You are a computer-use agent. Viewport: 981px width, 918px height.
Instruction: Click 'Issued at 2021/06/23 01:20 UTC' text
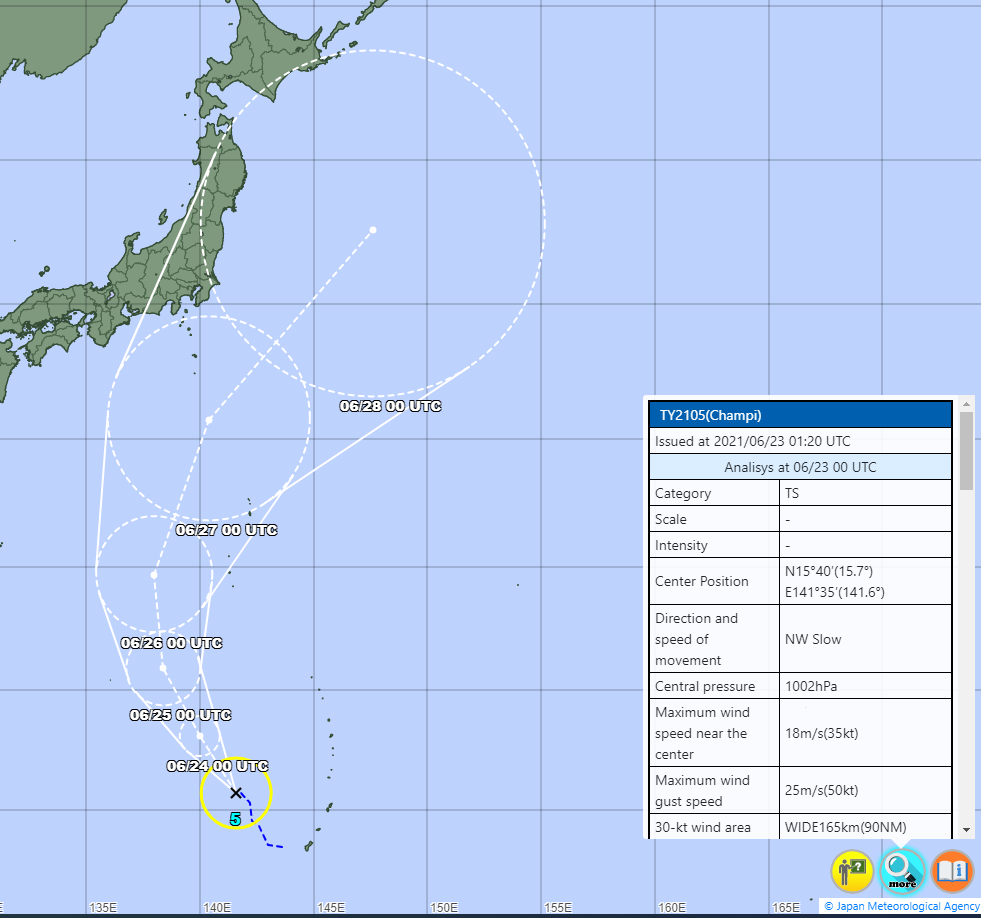(753, 441)
